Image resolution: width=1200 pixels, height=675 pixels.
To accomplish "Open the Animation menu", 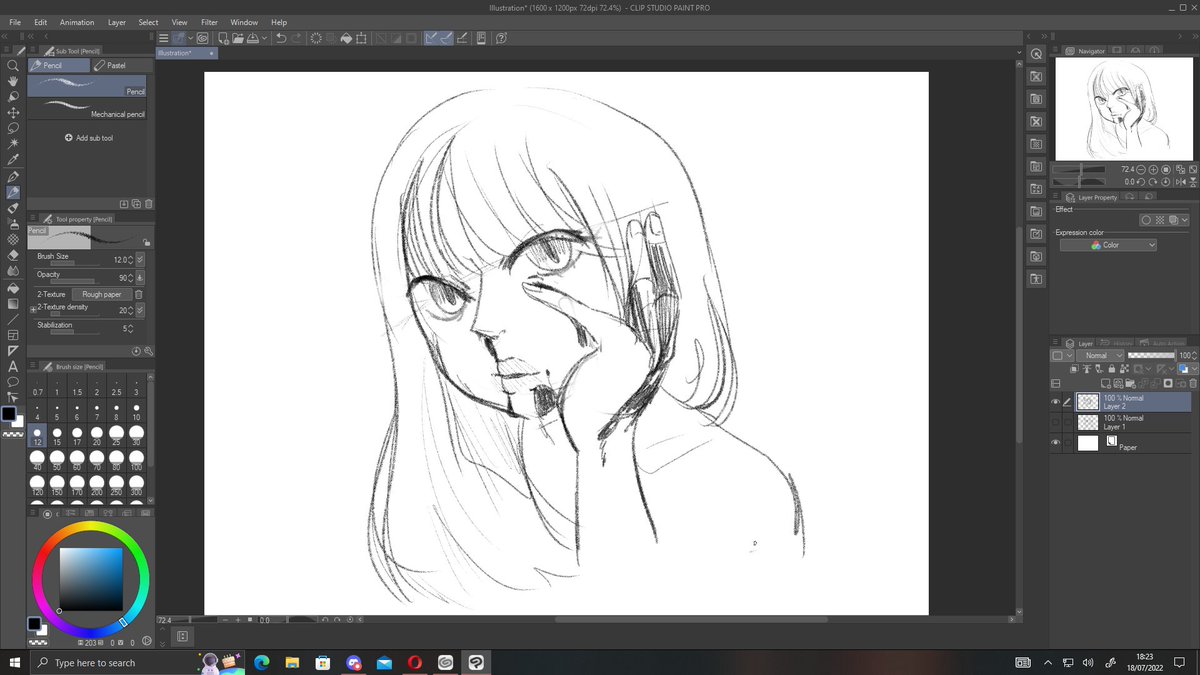I will pyautogui.click(x=77, y=22).
